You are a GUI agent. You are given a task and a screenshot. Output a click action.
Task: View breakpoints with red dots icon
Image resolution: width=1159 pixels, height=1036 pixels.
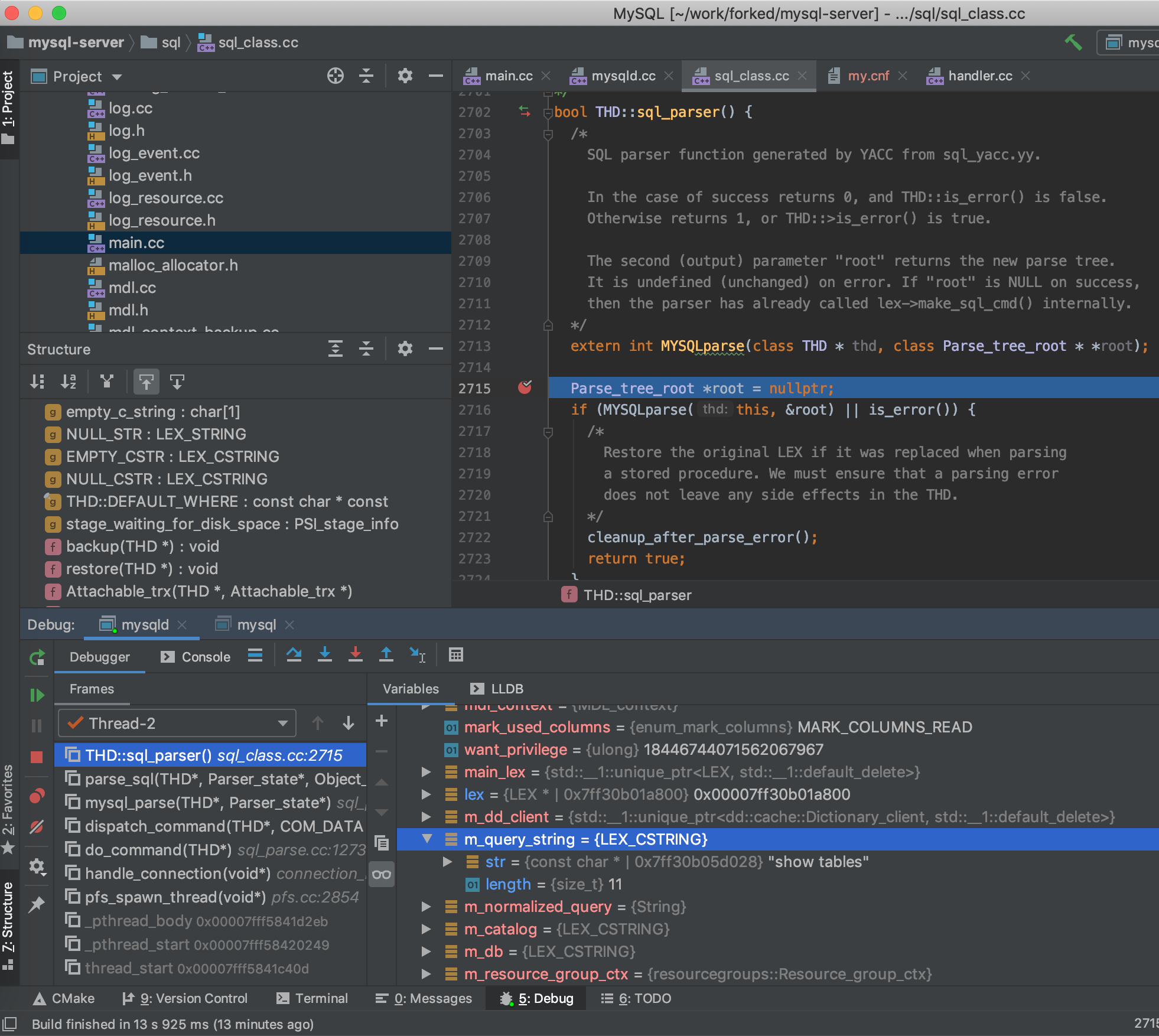37,796
